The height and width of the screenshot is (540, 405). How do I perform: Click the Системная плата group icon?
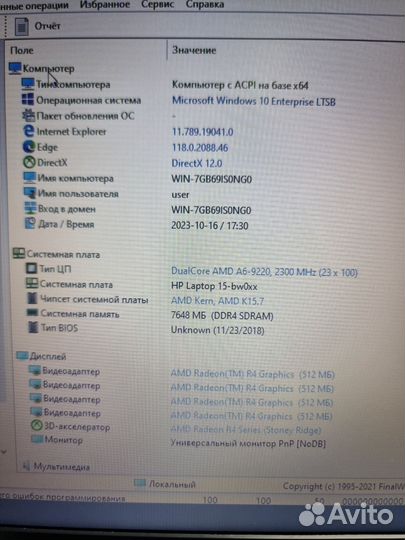click(x=19, y=254)
